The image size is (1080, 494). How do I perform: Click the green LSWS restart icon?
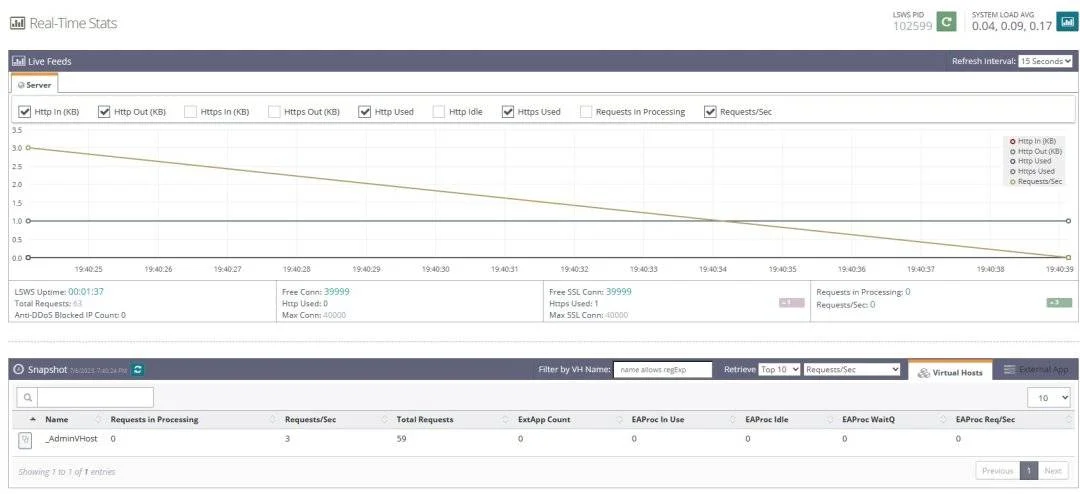tap(946, 22)
